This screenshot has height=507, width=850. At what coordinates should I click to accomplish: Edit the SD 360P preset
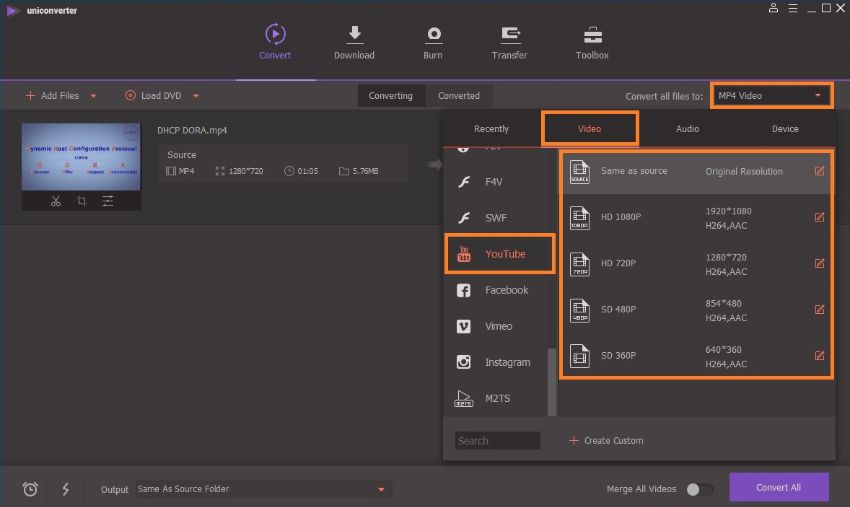(819, 355)
